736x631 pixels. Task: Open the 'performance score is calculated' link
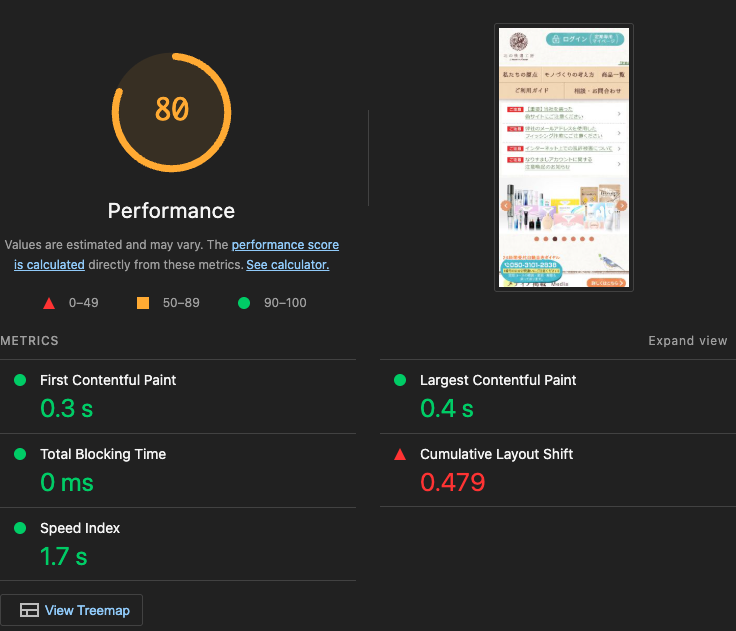(x=176, y=254)
